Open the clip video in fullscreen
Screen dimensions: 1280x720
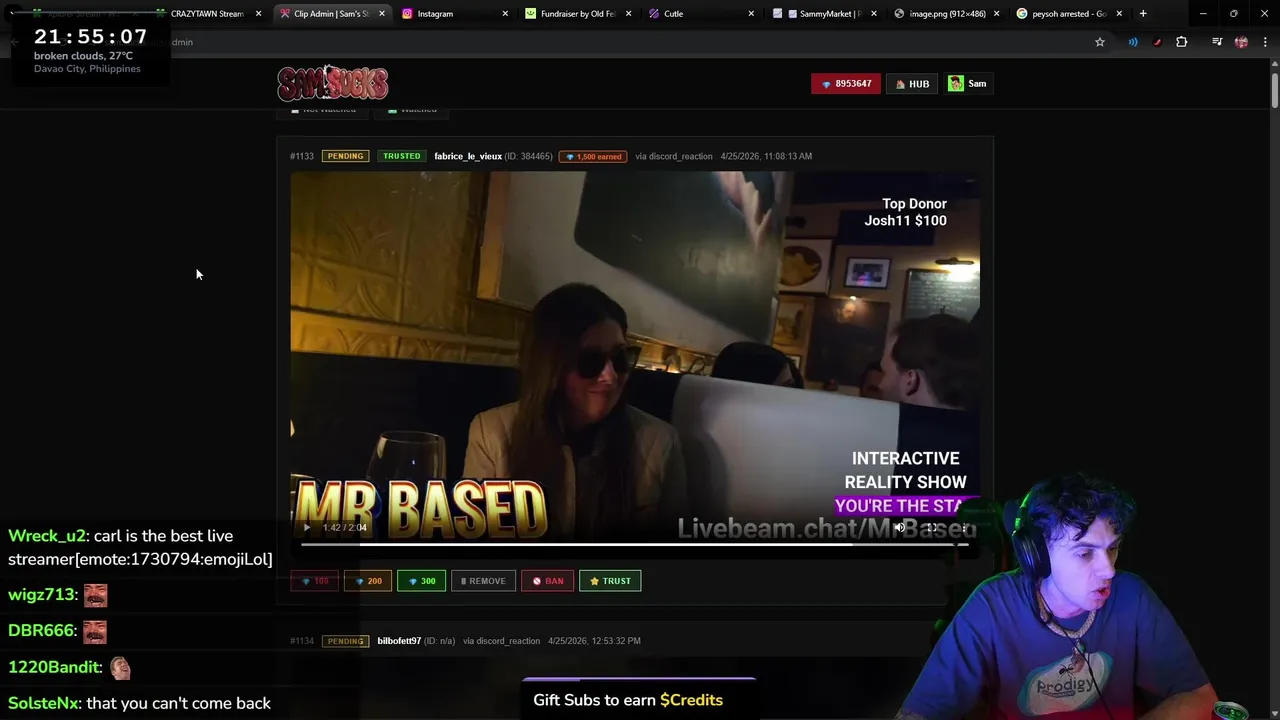[932, 527]
